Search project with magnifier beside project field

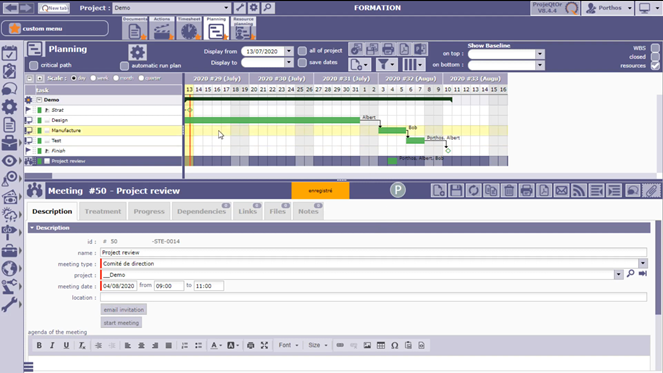630,274
